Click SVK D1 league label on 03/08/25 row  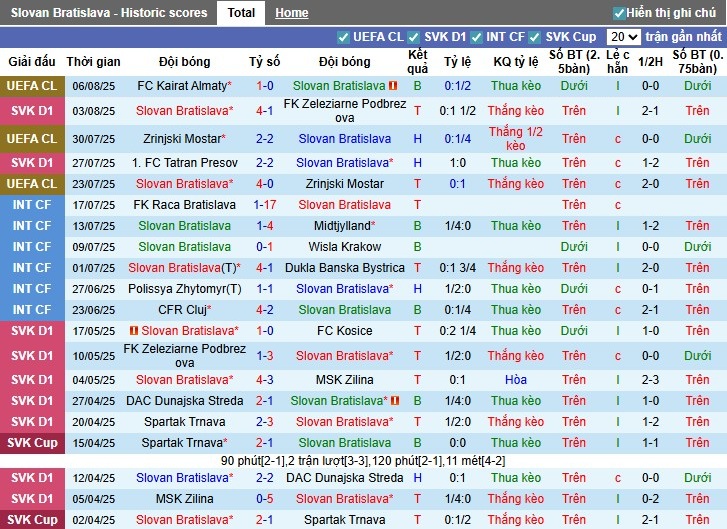(x=32, y=111)
